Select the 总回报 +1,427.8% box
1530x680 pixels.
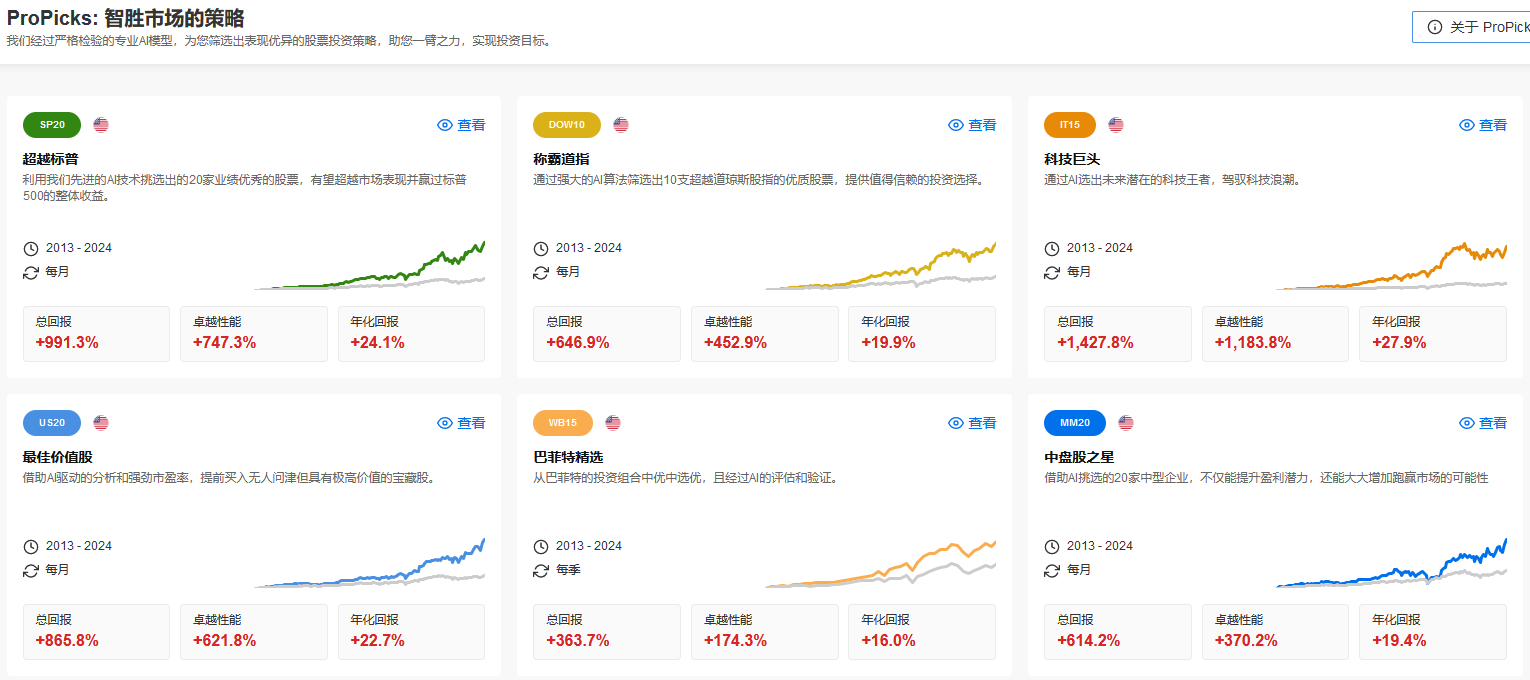click(x=1117, y=333)
